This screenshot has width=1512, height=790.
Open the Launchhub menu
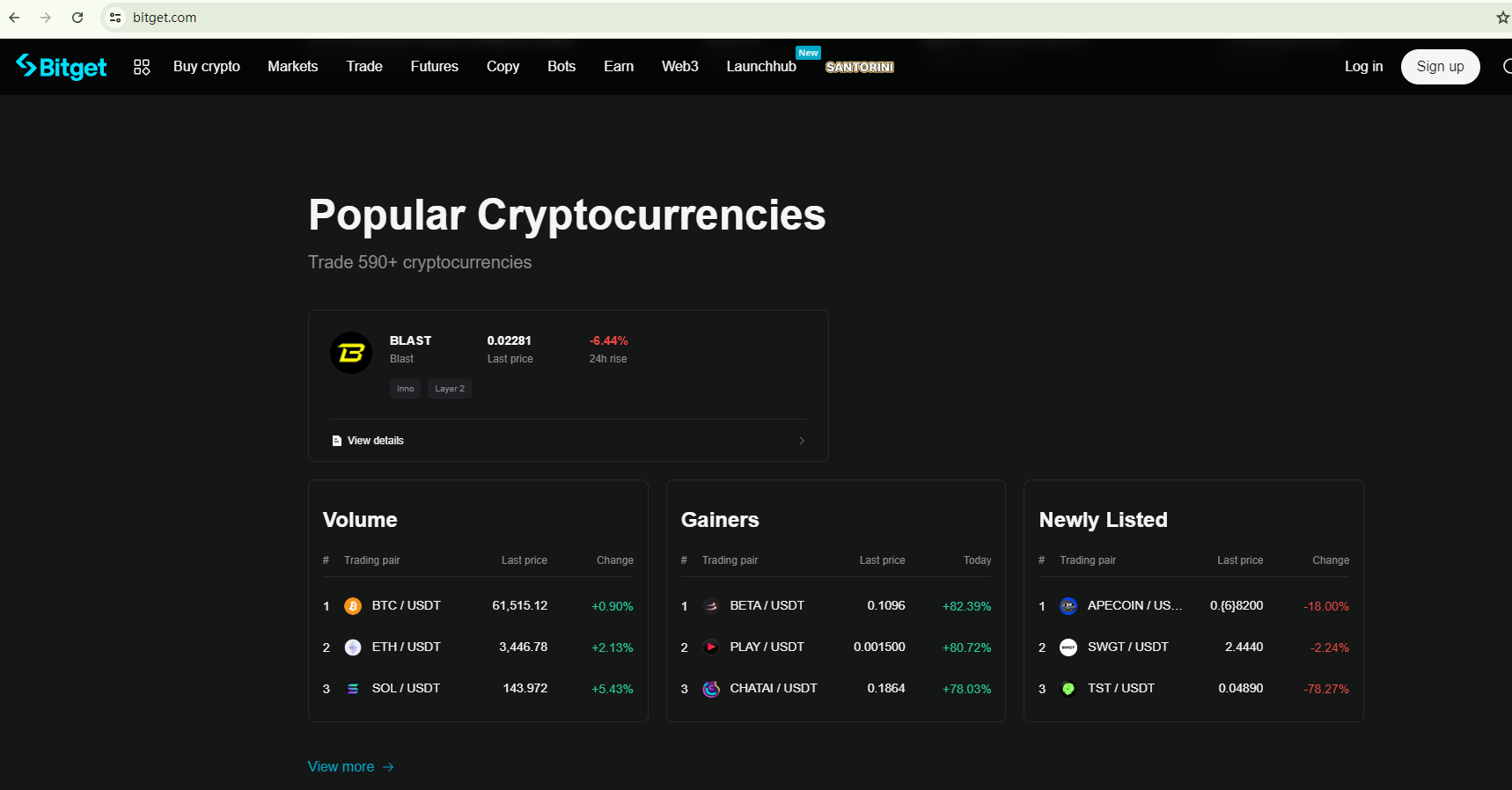pos(761,67)
